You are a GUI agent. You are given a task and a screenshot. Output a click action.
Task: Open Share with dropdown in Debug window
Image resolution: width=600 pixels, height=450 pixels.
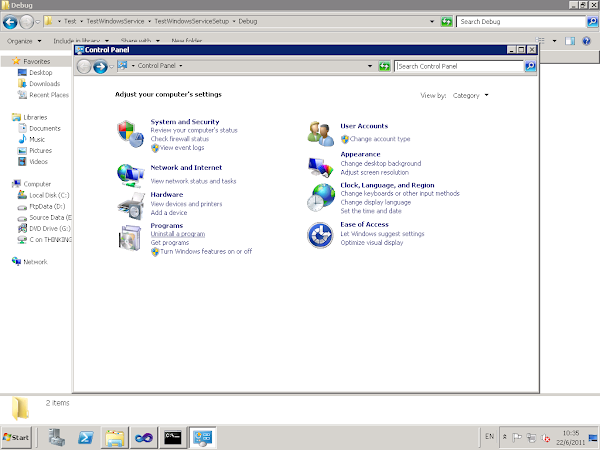coord(140,41)
